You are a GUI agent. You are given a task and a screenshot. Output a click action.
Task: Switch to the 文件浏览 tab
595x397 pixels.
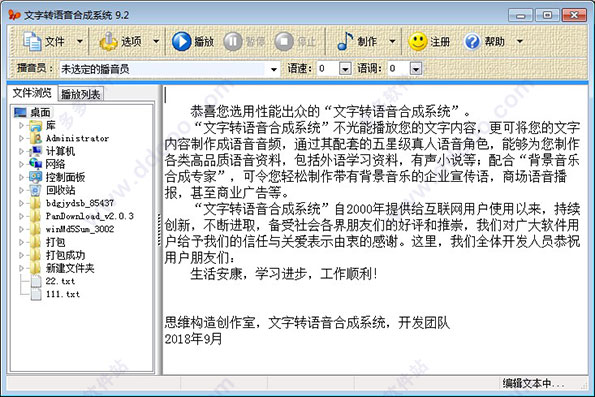coord(32,93)
